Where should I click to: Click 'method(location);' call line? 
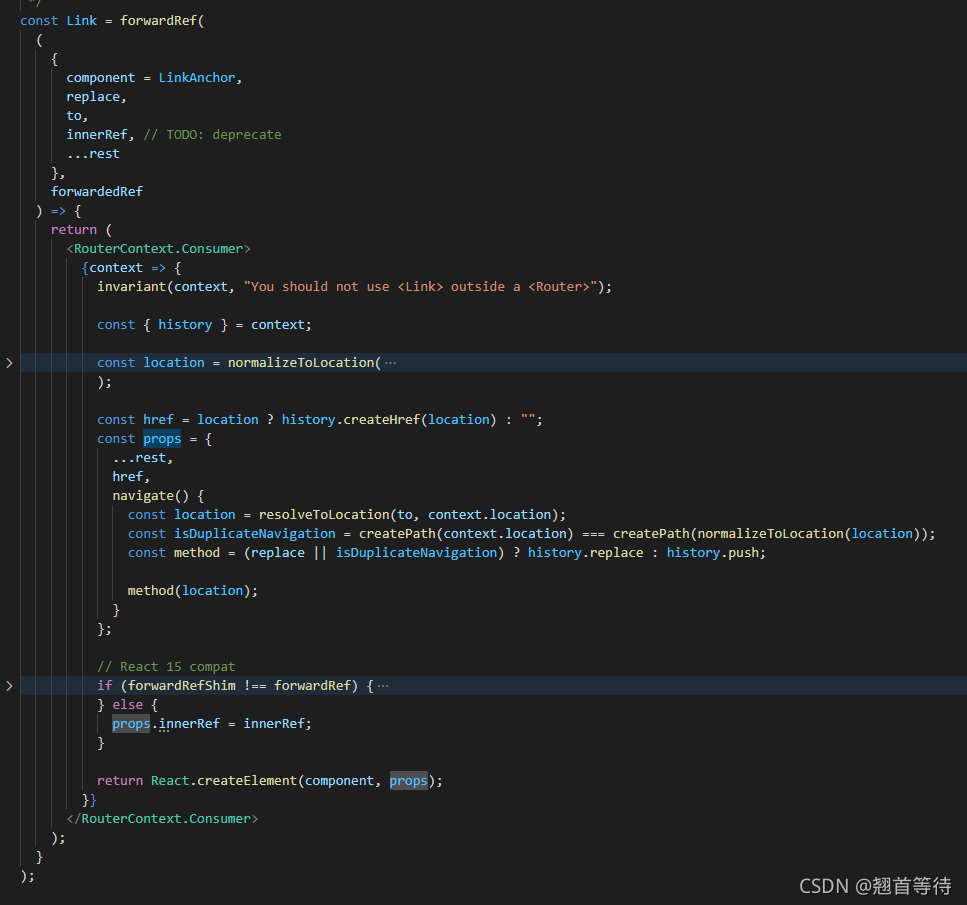coord(192,590)
